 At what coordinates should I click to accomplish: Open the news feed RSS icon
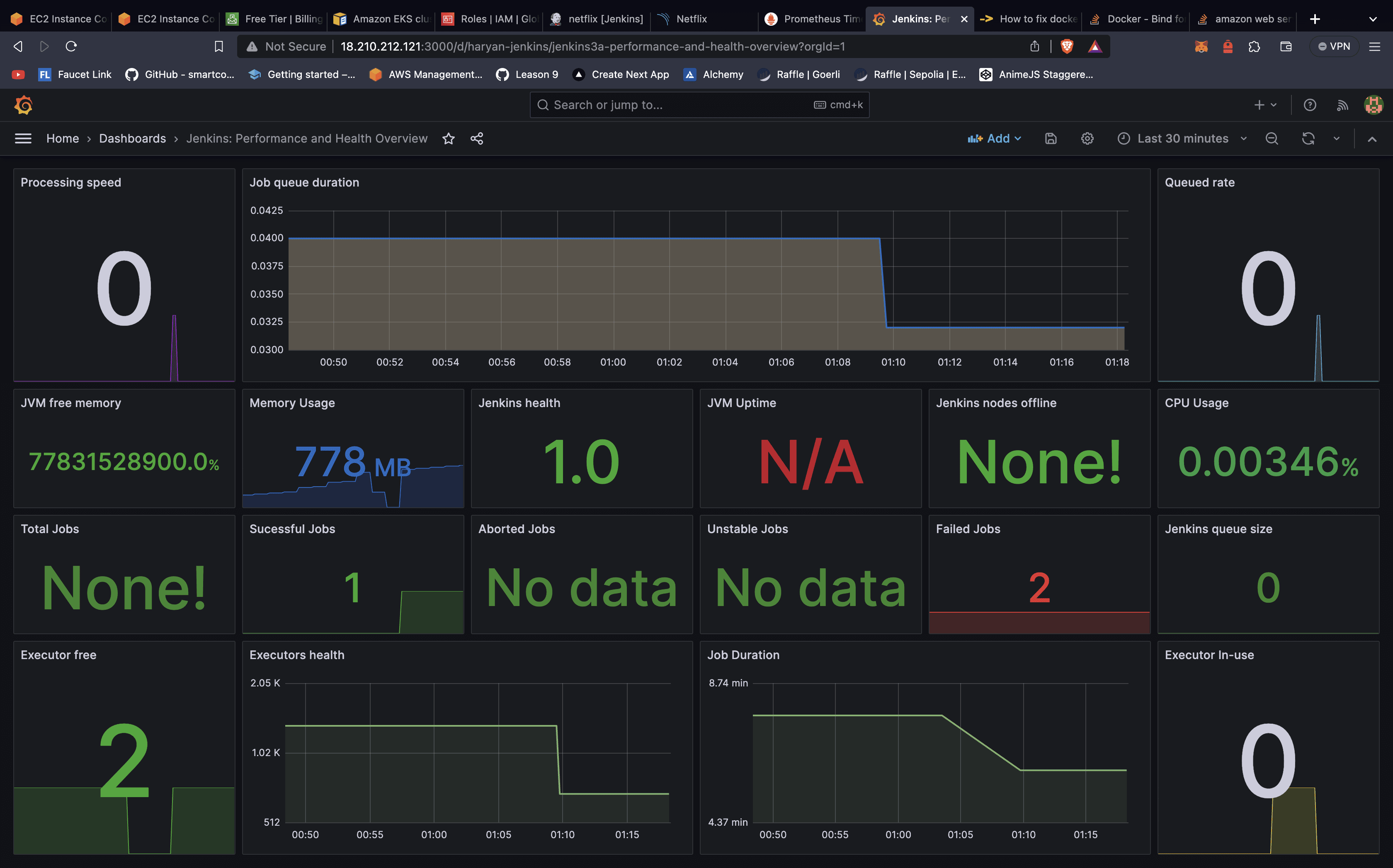pyautogui.click(x=1342, y=105)
